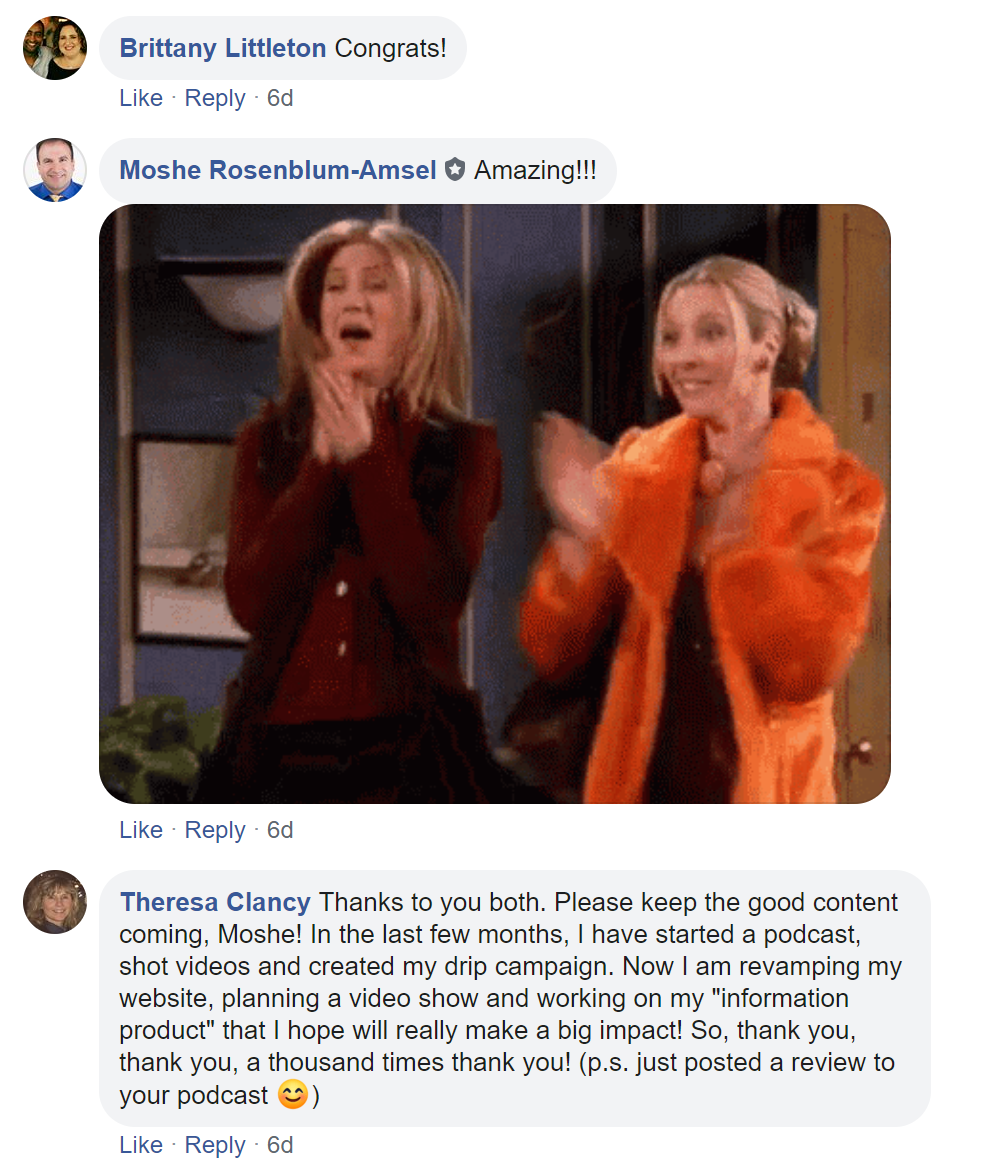Like Brittany Littleton's Congrats comment
992x1170 pixels.
pos(141,98)
